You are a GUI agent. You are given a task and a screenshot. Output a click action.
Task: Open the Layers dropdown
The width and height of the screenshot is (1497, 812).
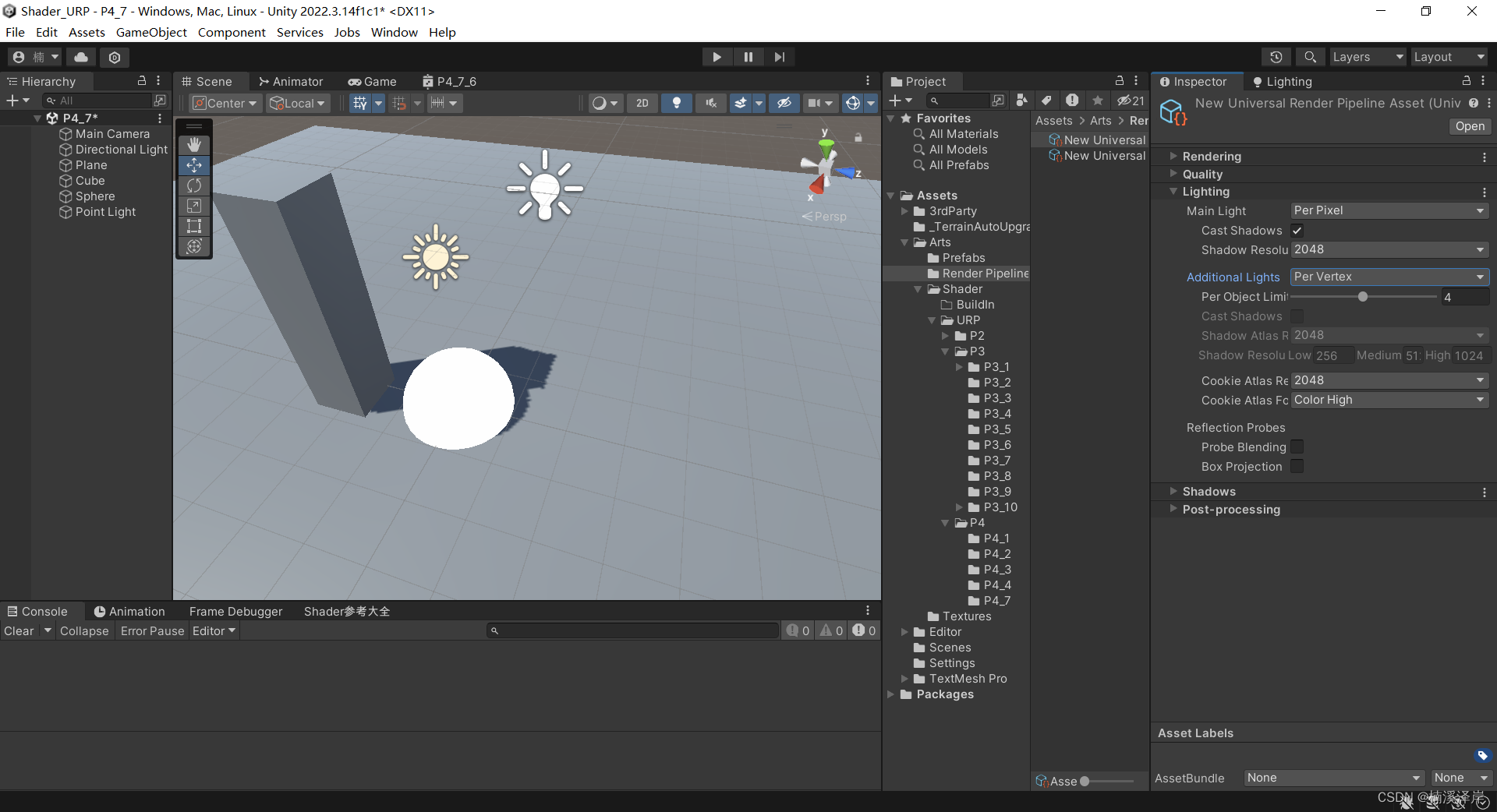pyautogui.click(x=1368, y=57)
